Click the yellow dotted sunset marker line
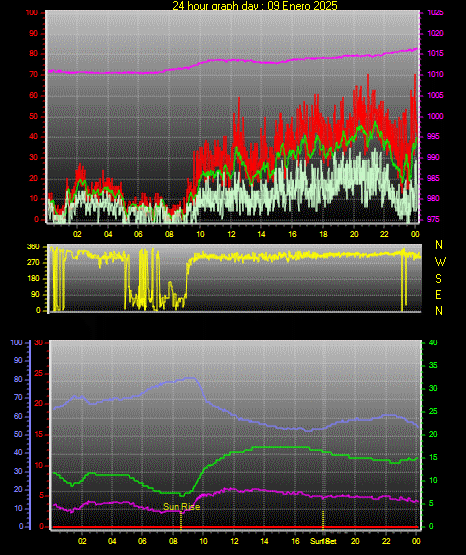The height and width of the screenshot is (555, 466). coord(323,520)
